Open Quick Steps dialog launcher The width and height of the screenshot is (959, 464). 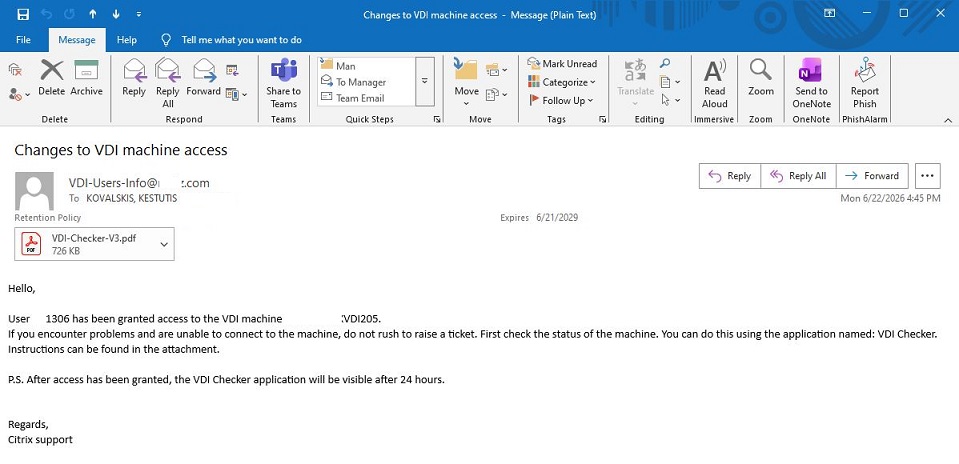click(437, 119)
